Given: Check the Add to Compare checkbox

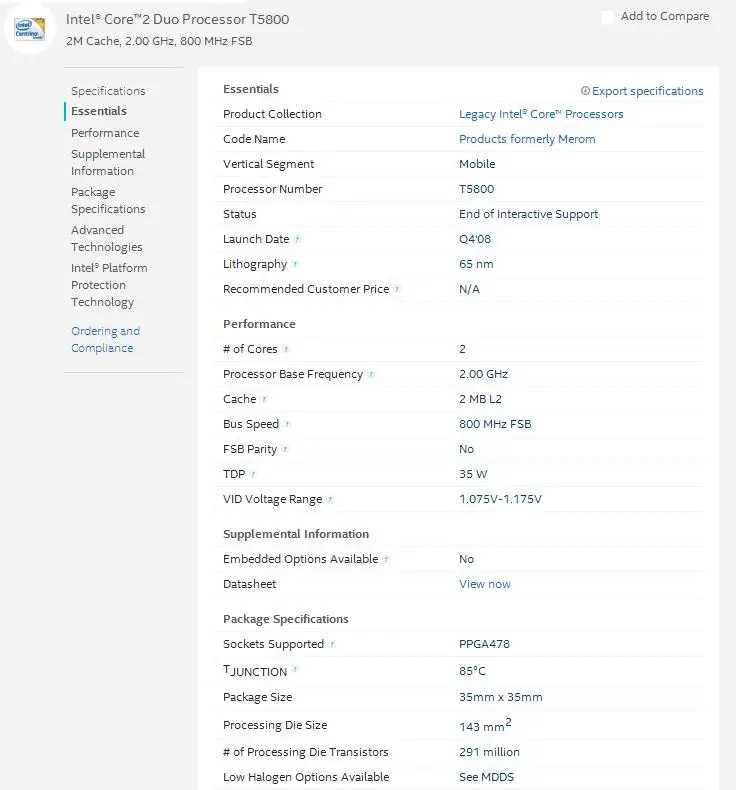Looking at the screenshot, I should click(608, 17).
